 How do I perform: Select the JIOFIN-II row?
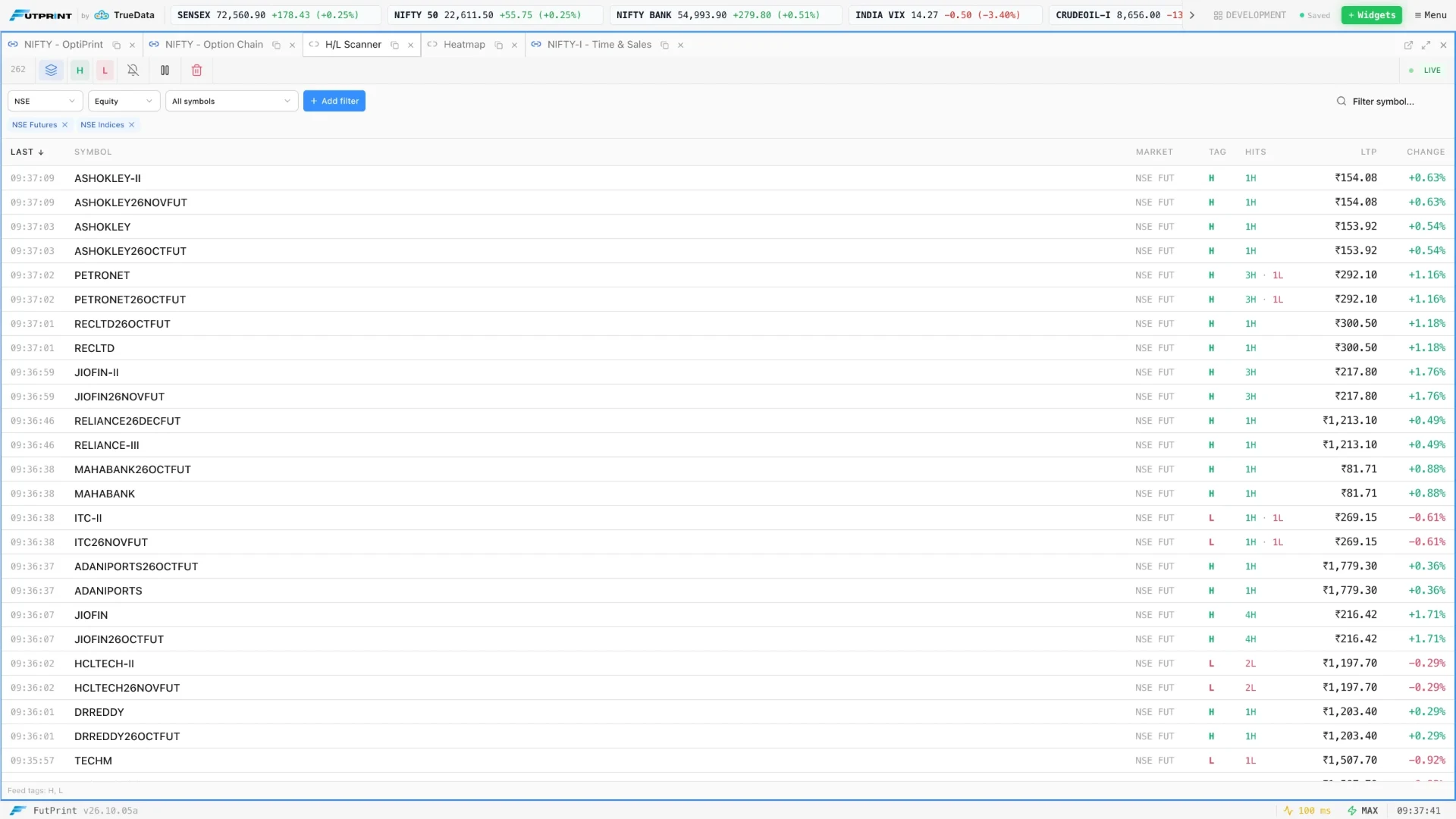point(728,372)
